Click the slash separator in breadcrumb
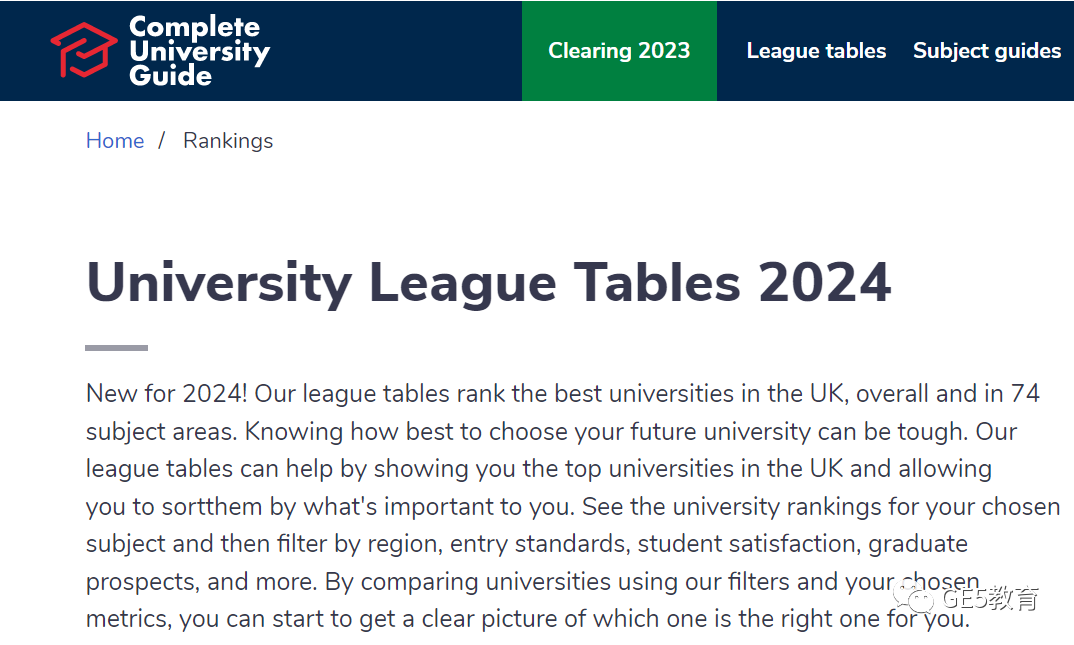This screenshot has width=1074, height=645. coord(162,140)
